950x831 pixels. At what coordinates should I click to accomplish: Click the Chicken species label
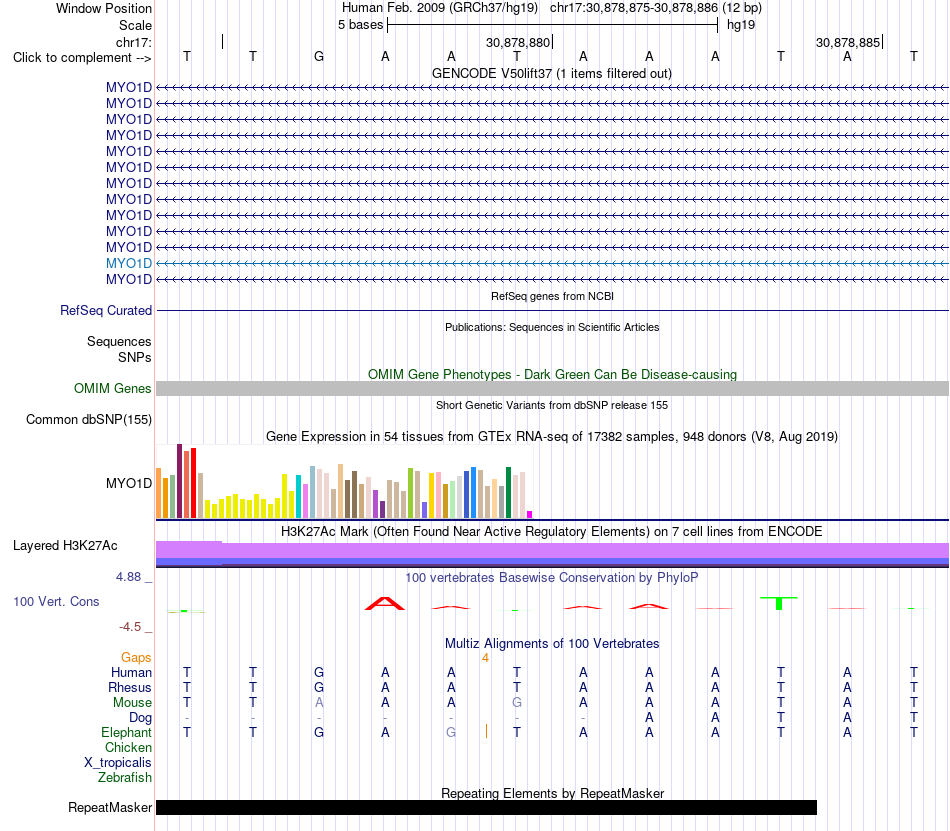point(128,747)
